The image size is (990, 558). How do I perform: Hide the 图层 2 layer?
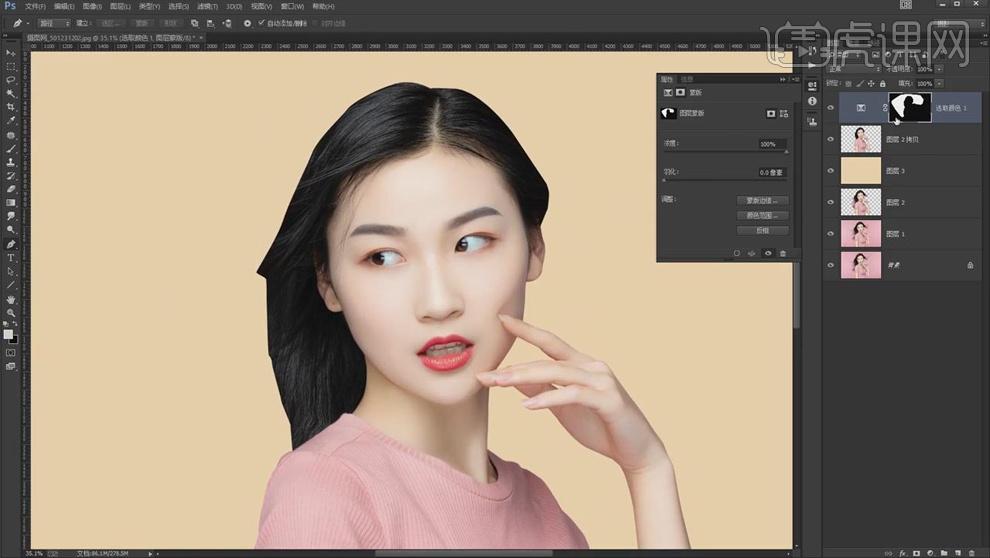click(x=830, y=203)
